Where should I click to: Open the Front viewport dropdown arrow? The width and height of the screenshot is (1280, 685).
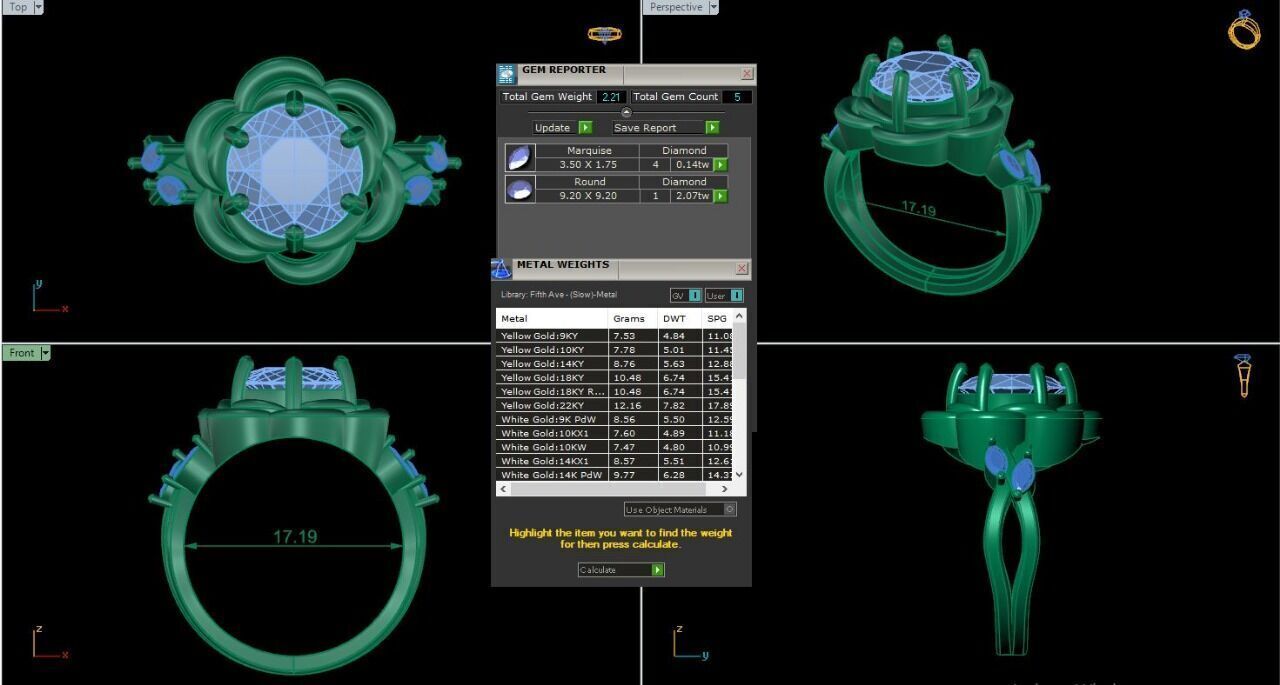[x=45, y=353]
